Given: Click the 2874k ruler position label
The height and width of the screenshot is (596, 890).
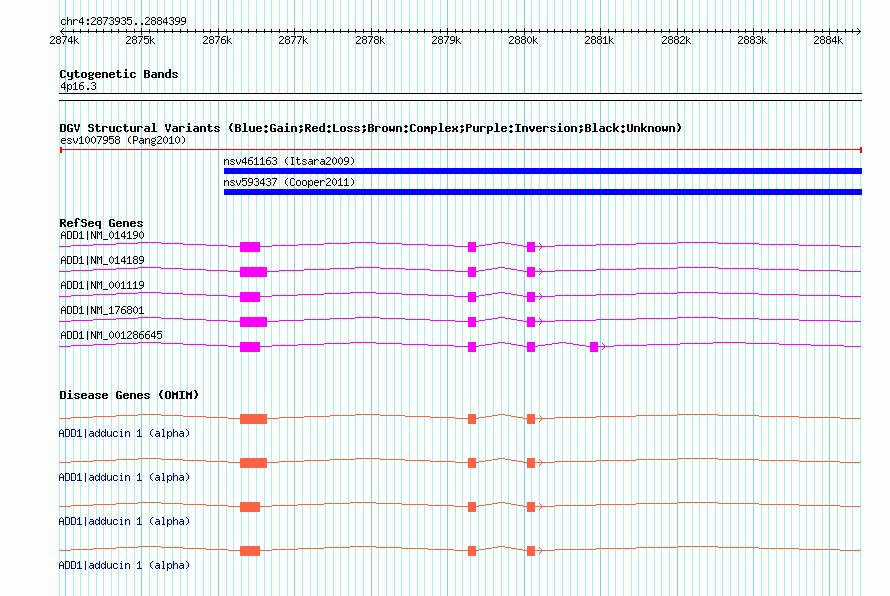Looking at the screenshot, I should click(x=64, y=40).
